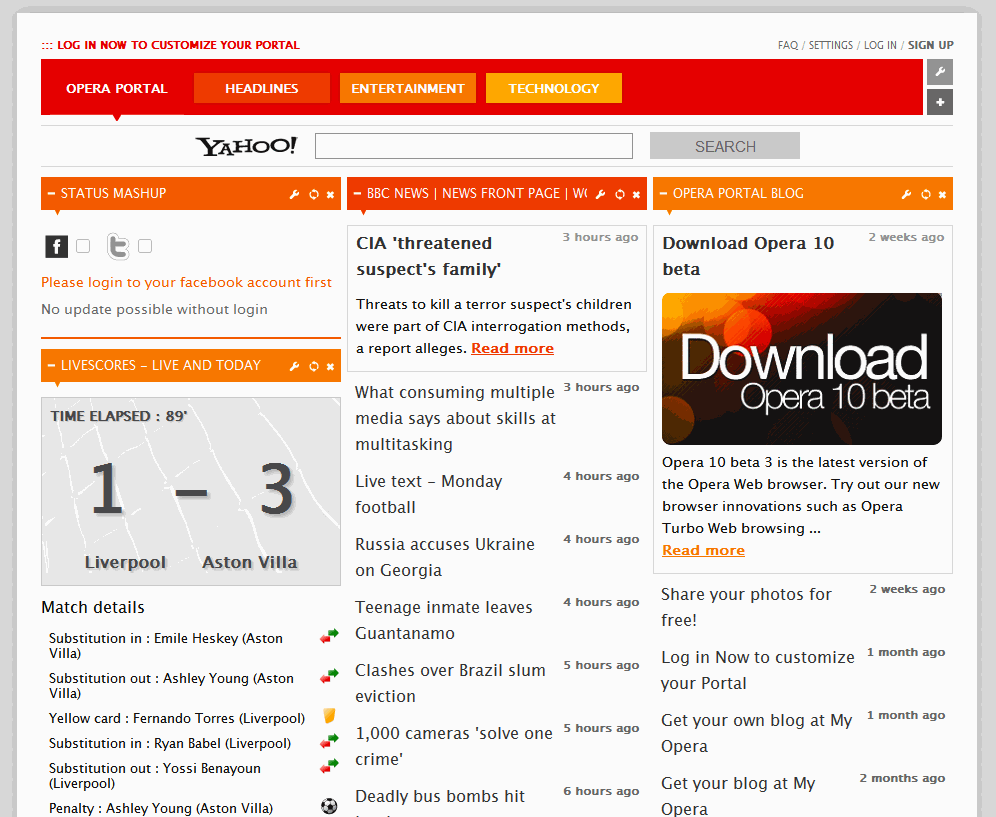This screenshot has width=996, height=817.
Task: Open the Opera Portal Blog widget settings wrench
Action: [x=906, y=194]
